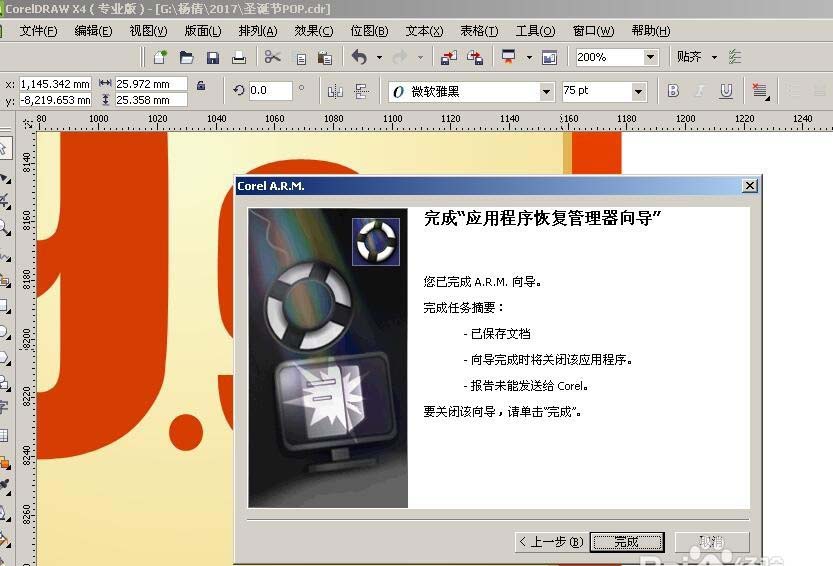Save the document with the floppy disk icon
The width and height of the screenshot is (833, 566).
(212, 57)
